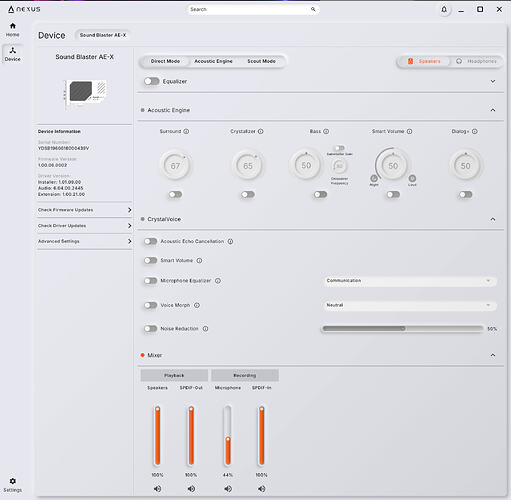Collapse the Acoustic Engine section
The height and width of the screenshot is (500, 511).
click(493, 110)
